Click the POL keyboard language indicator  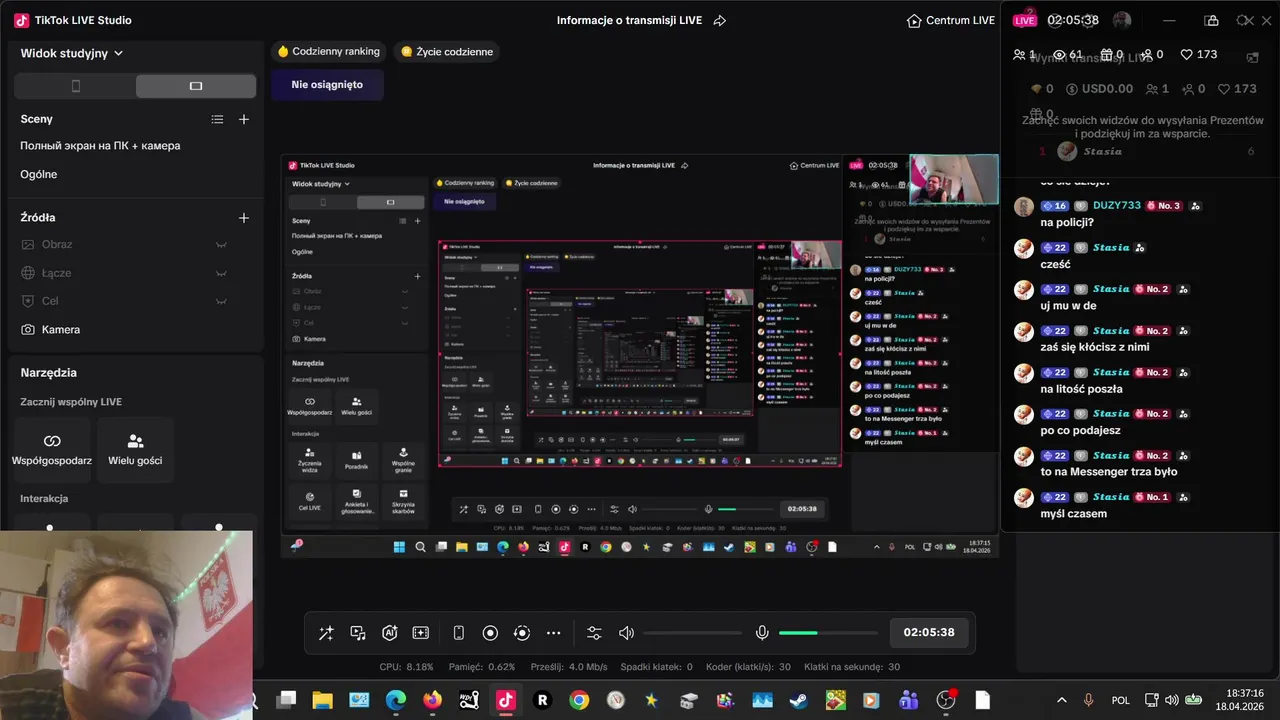pyautogui.click(x=1121, y=700)
